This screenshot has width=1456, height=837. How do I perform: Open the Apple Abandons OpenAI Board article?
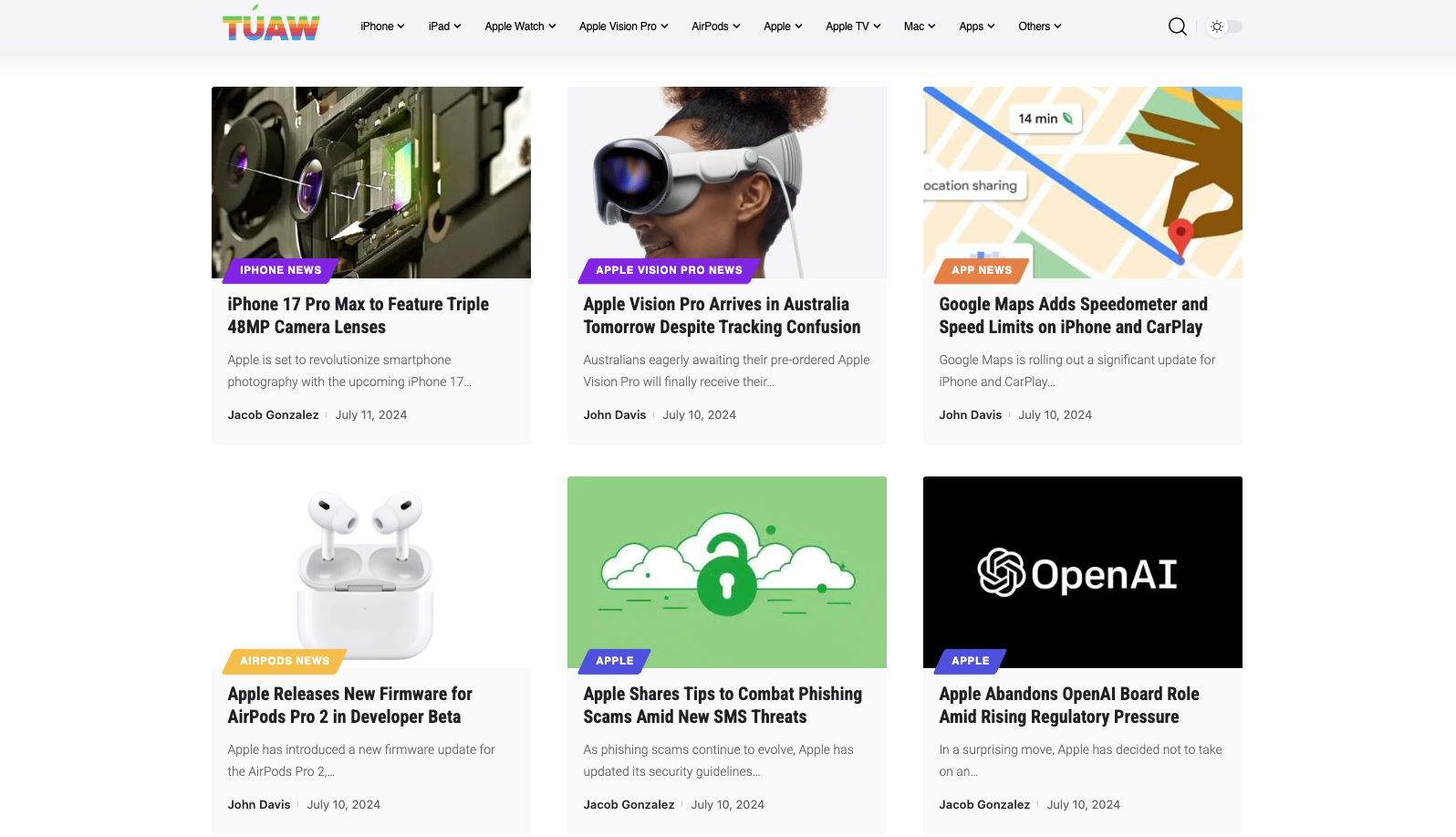1068,706
